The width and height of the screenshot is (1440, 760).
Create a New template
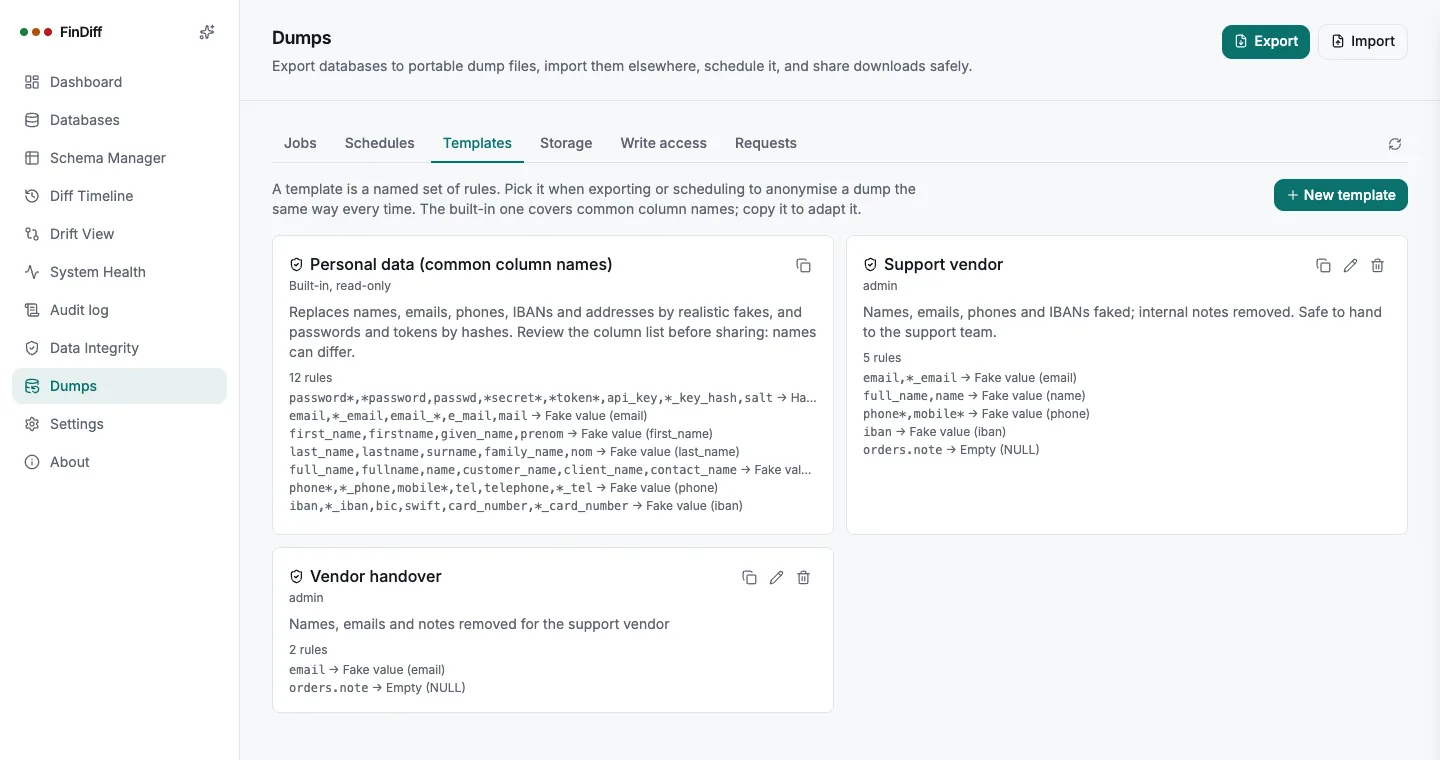pos(1341,195)
